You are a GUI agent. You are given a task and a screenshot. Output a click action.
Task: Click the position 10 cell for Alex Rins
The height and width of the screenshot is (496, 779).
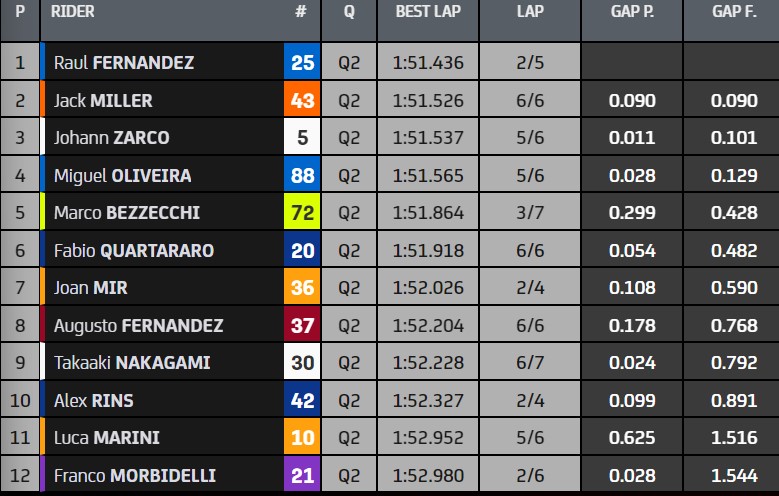pyautogui.click(x=20, y=400)
